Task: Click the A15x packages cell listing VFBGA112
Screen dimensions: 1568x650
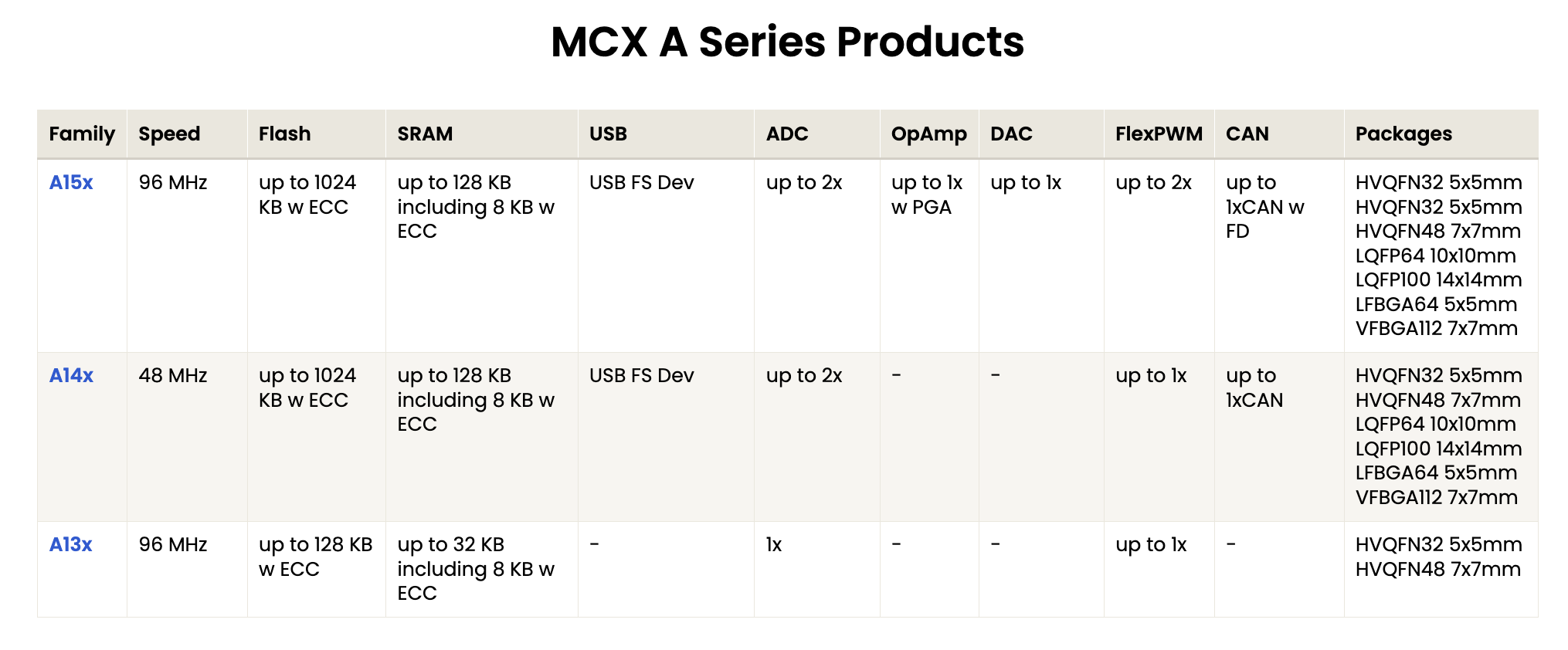Action: point(1441,256)
